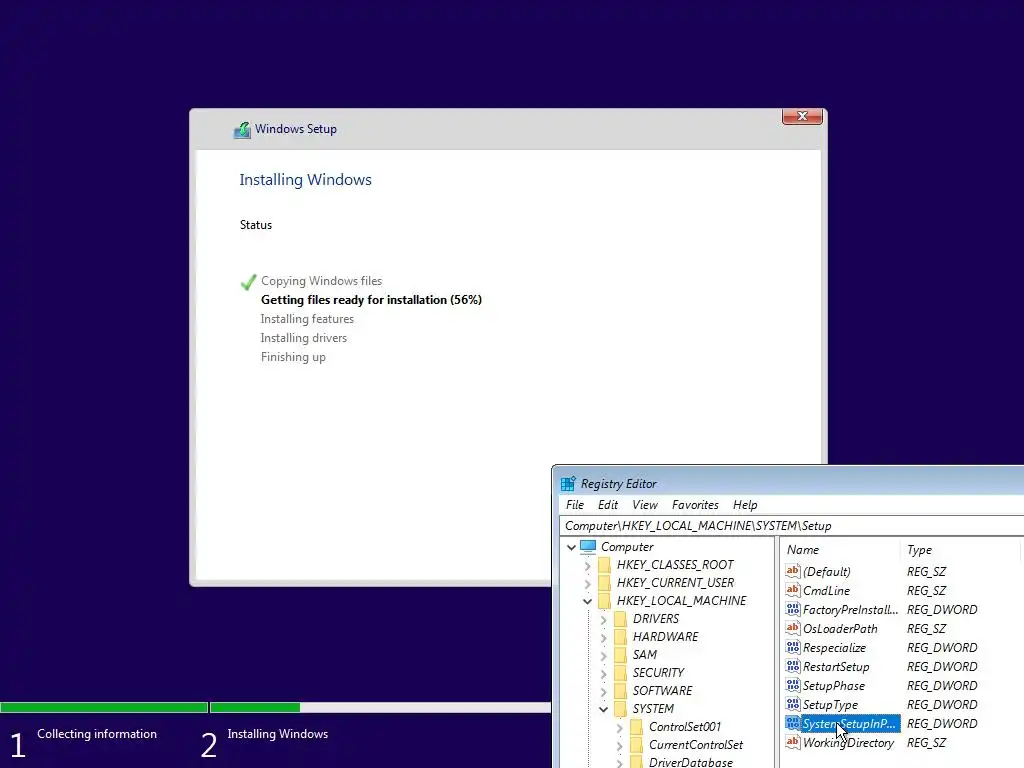Click the REG_DWORD type of the SetupPhase value
1024x768 pixels.
coord(942,685)
